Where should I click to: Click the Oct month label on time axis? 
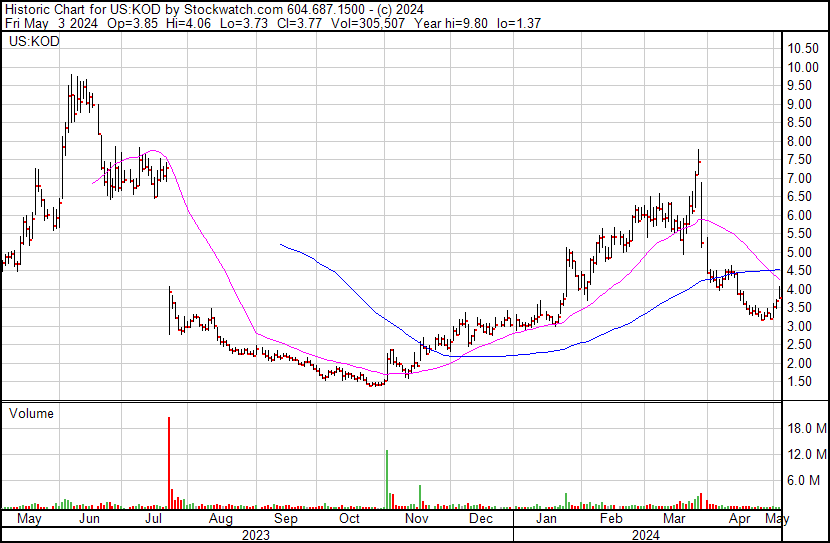[349, 519]
